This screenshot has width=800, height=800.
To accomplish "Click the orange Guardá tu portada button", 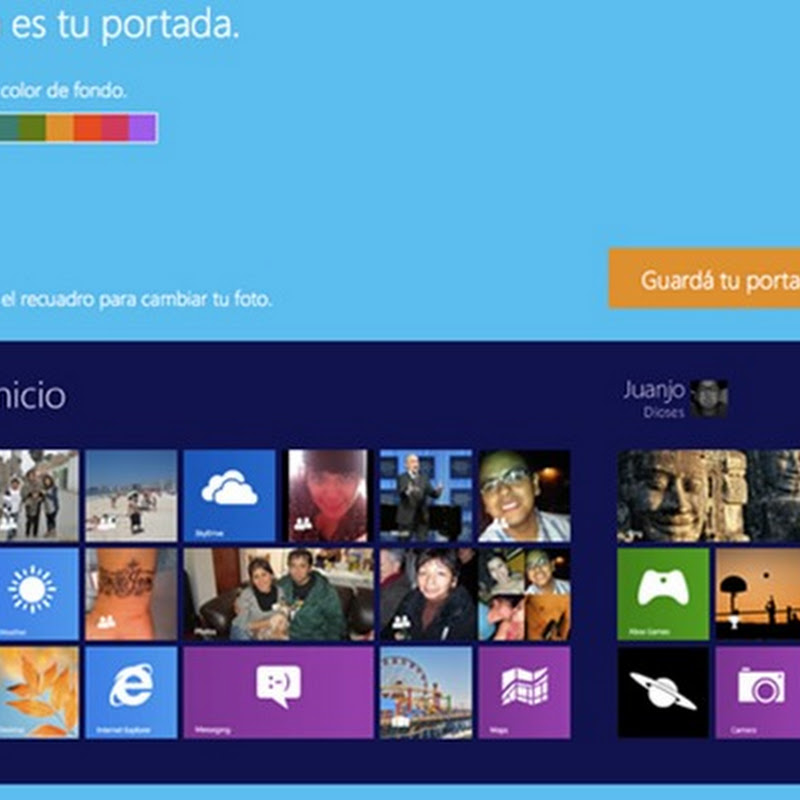I will click(x=705, y=279).
